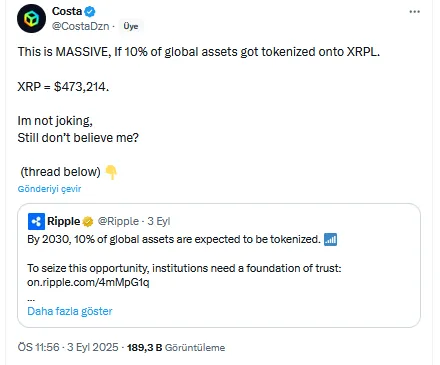Open the @Ripple handle in quoted post
This screenshot has height=365, width=440.
pos(118,221)
